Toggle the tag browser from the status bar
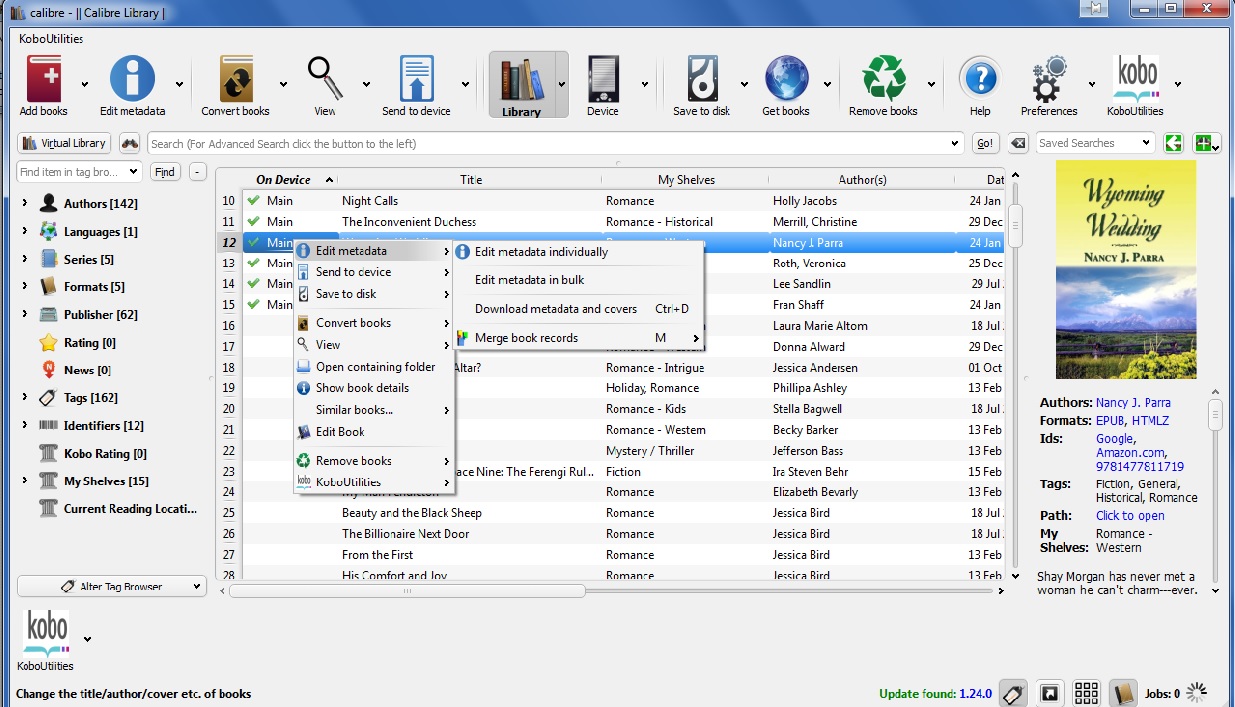1235x707 pixels. pos(1014,692)
